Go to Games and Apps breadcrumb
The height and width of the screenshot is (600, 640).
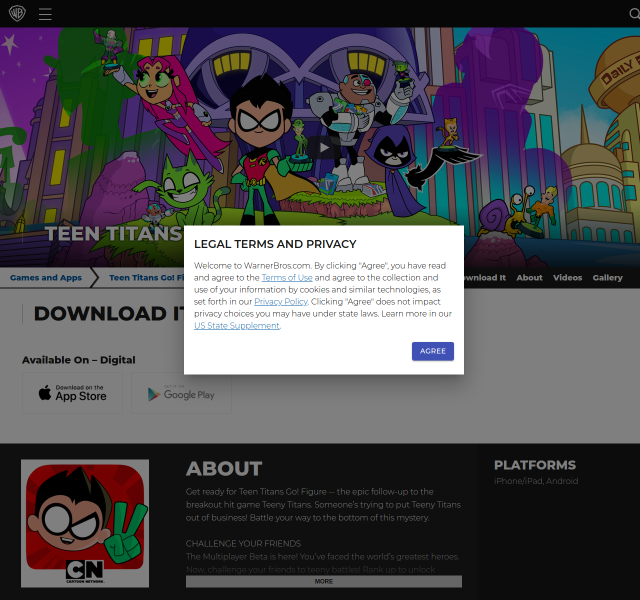pyautogui.click(x=46, y=278)
